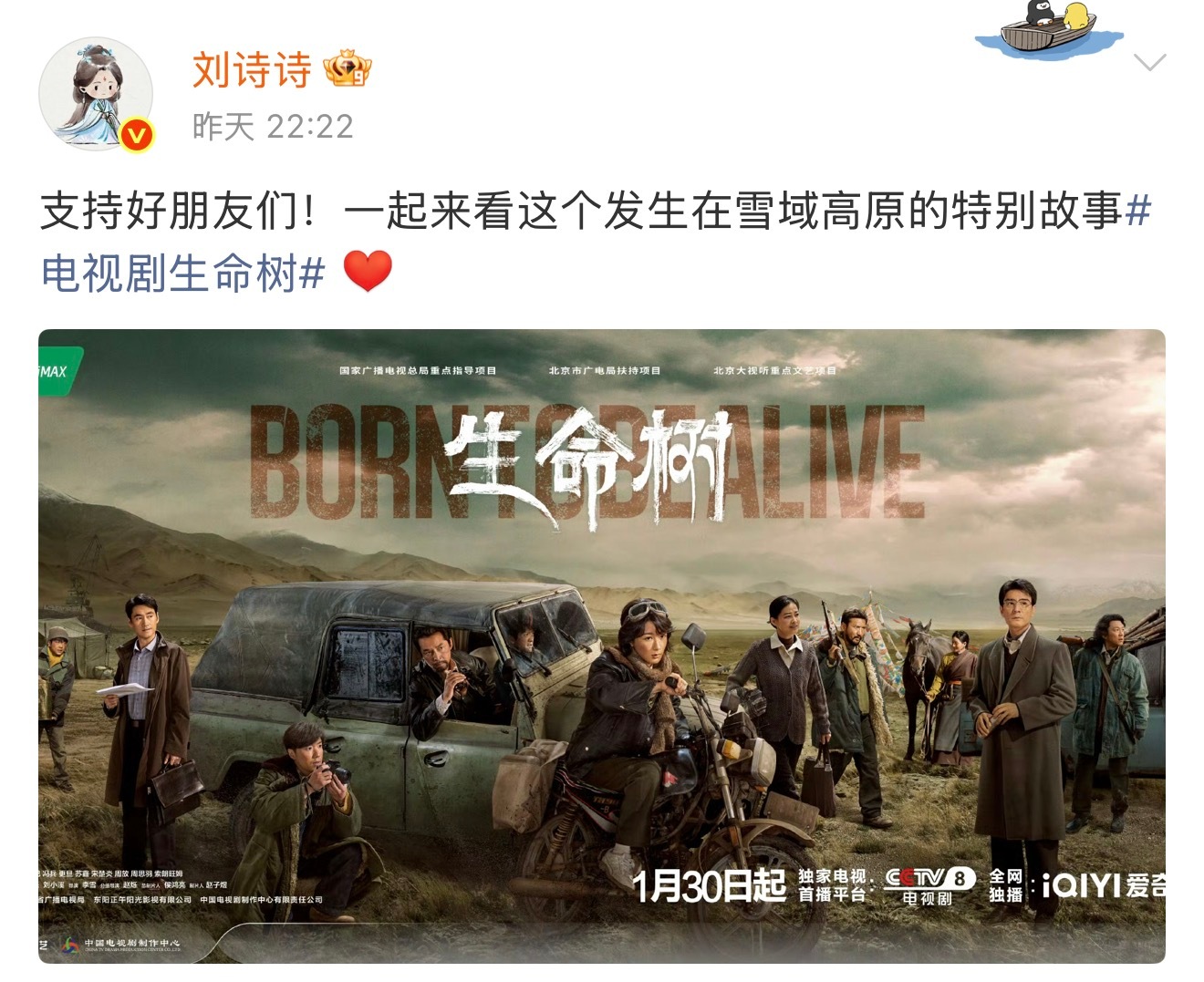1204x982 pixels.
Task: Click the green iMAX badge on poster
Action: pos(57,372)
